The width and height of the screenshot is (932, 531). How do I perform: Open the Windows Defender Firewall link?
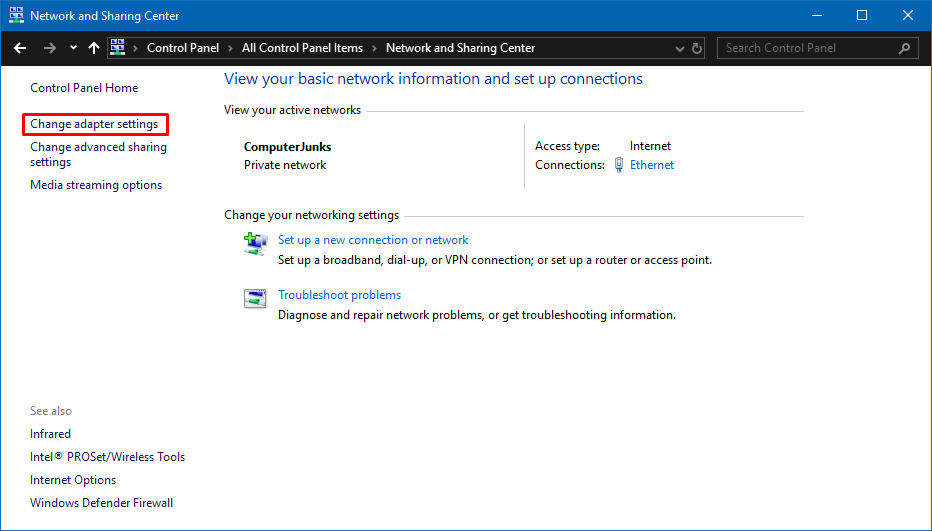click(x=101, y=503)
